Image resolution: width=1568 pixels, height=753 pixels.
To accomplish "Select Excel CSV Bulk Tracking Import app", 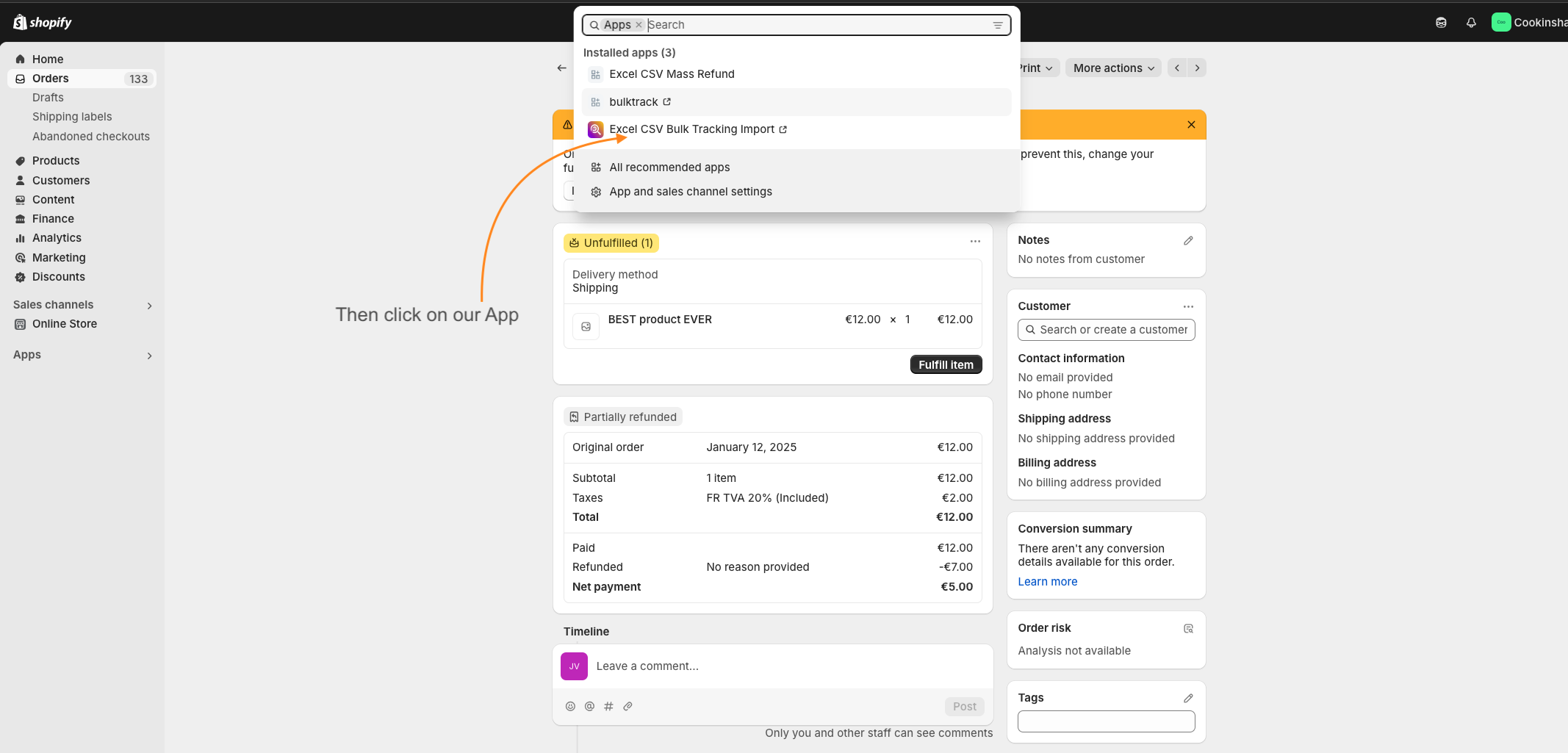I will pos(691,129).
